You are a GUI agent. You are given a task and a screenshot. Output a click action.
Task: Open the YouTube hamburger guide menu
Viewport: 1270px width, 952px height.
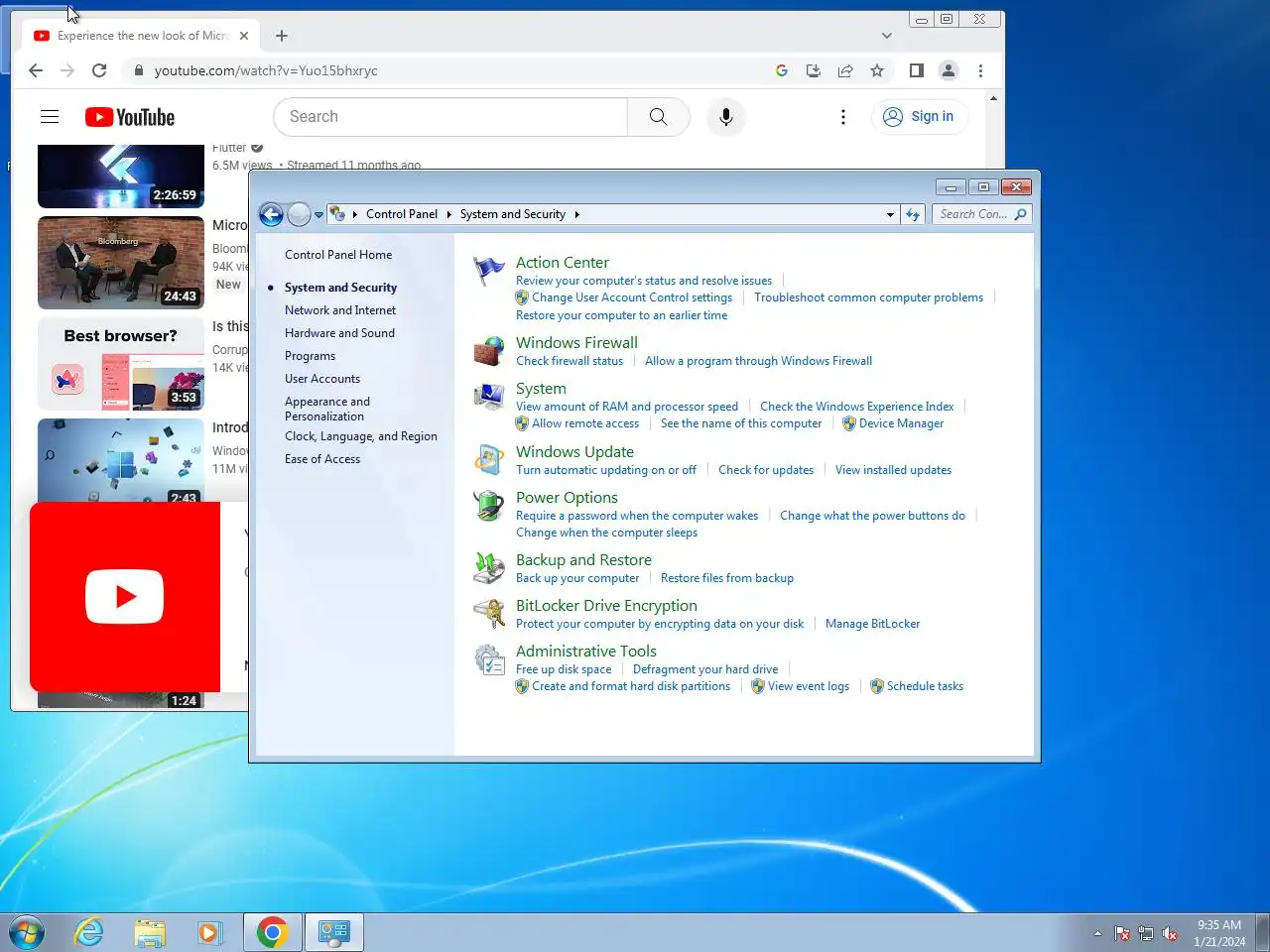50,117
